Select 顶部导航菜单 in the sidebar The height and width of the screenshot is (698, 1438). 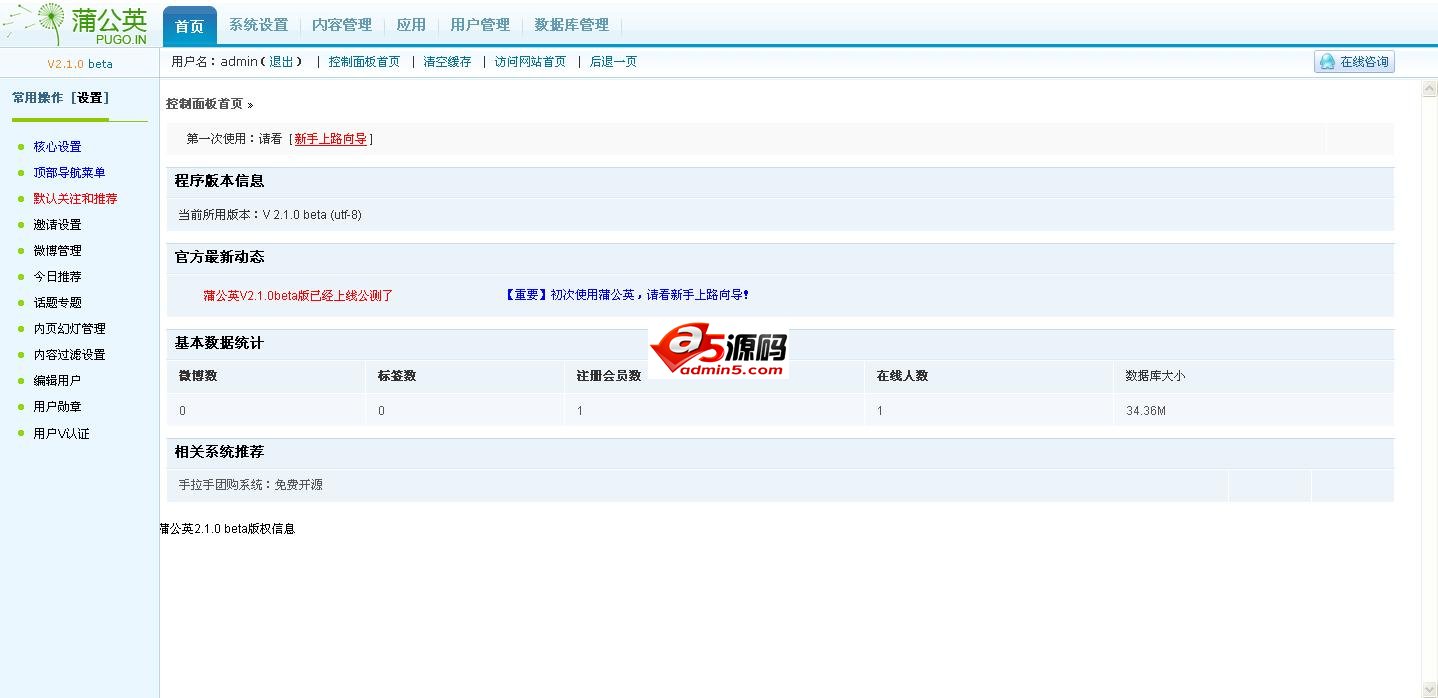pos(69,173)
